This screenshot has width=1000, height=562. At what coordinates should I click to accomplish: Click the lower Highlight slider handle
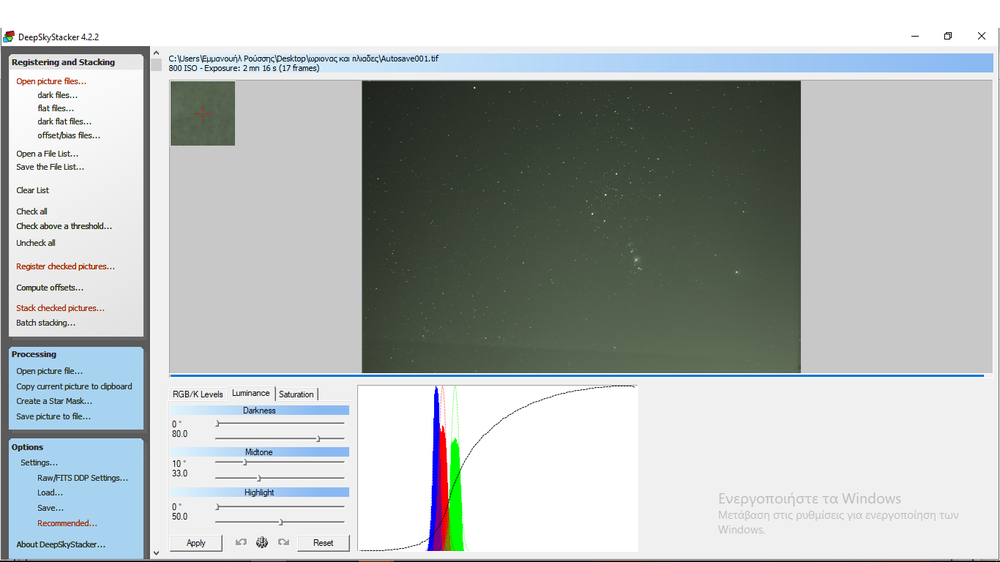(x=281, y=522)
